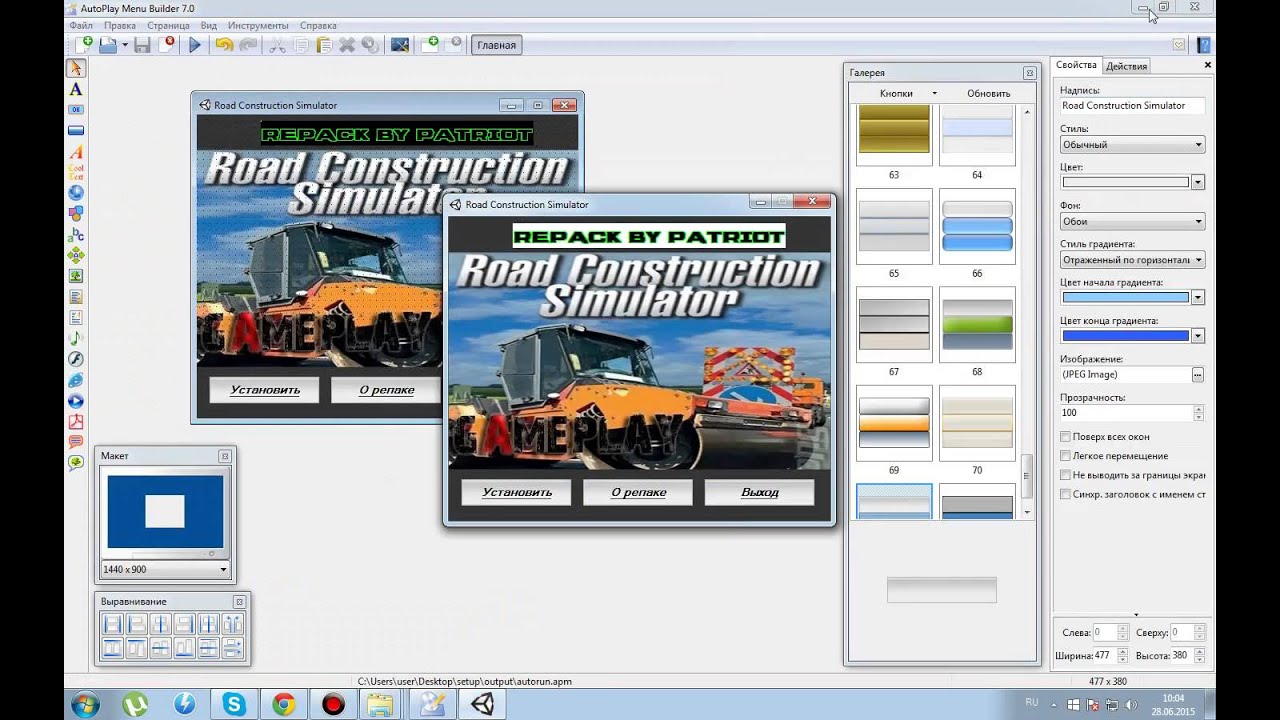The image size is (1280, 720).
Task: Select the Cool Text tool
Action: point(75,172)
